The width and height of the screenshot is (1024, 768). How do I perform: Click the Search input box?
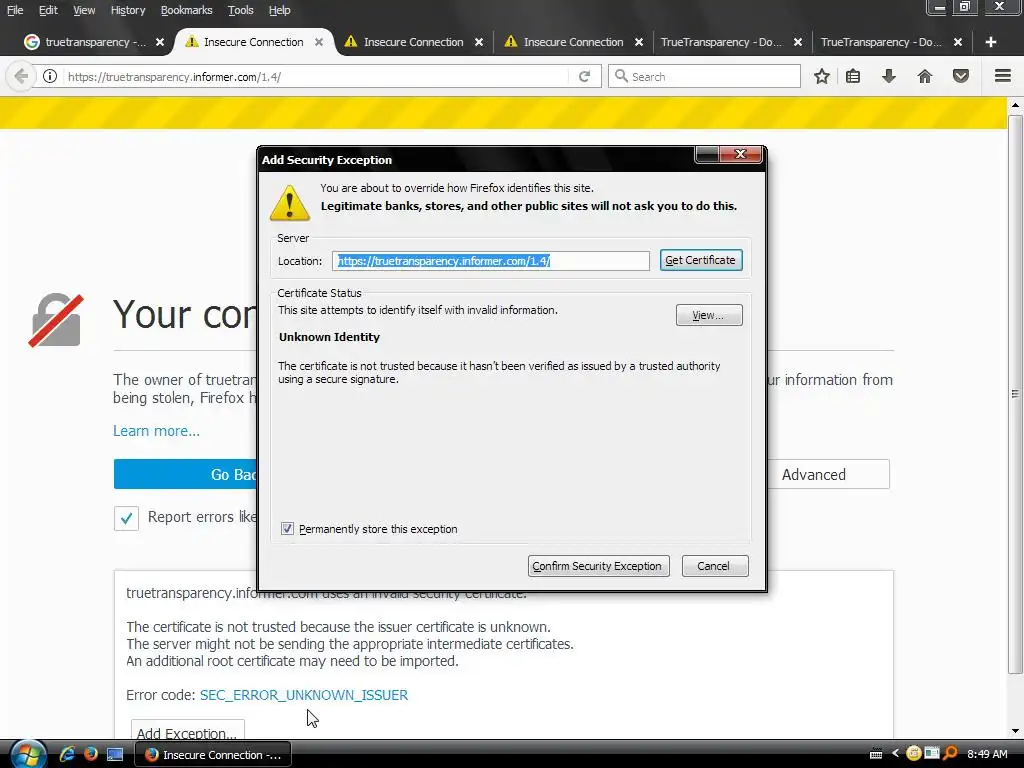704,76
